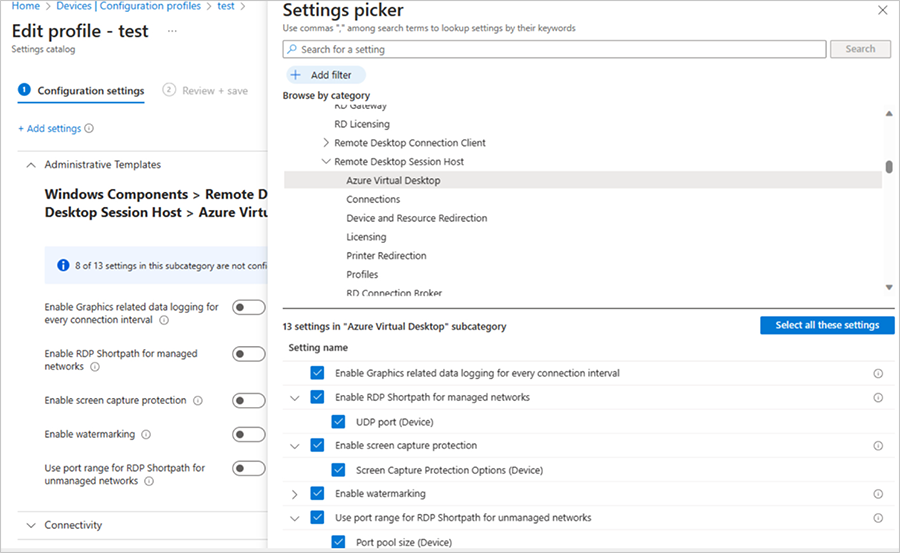Uncheck Enable RDP Shortpath for managed networks checkbox

coord(317,397)
